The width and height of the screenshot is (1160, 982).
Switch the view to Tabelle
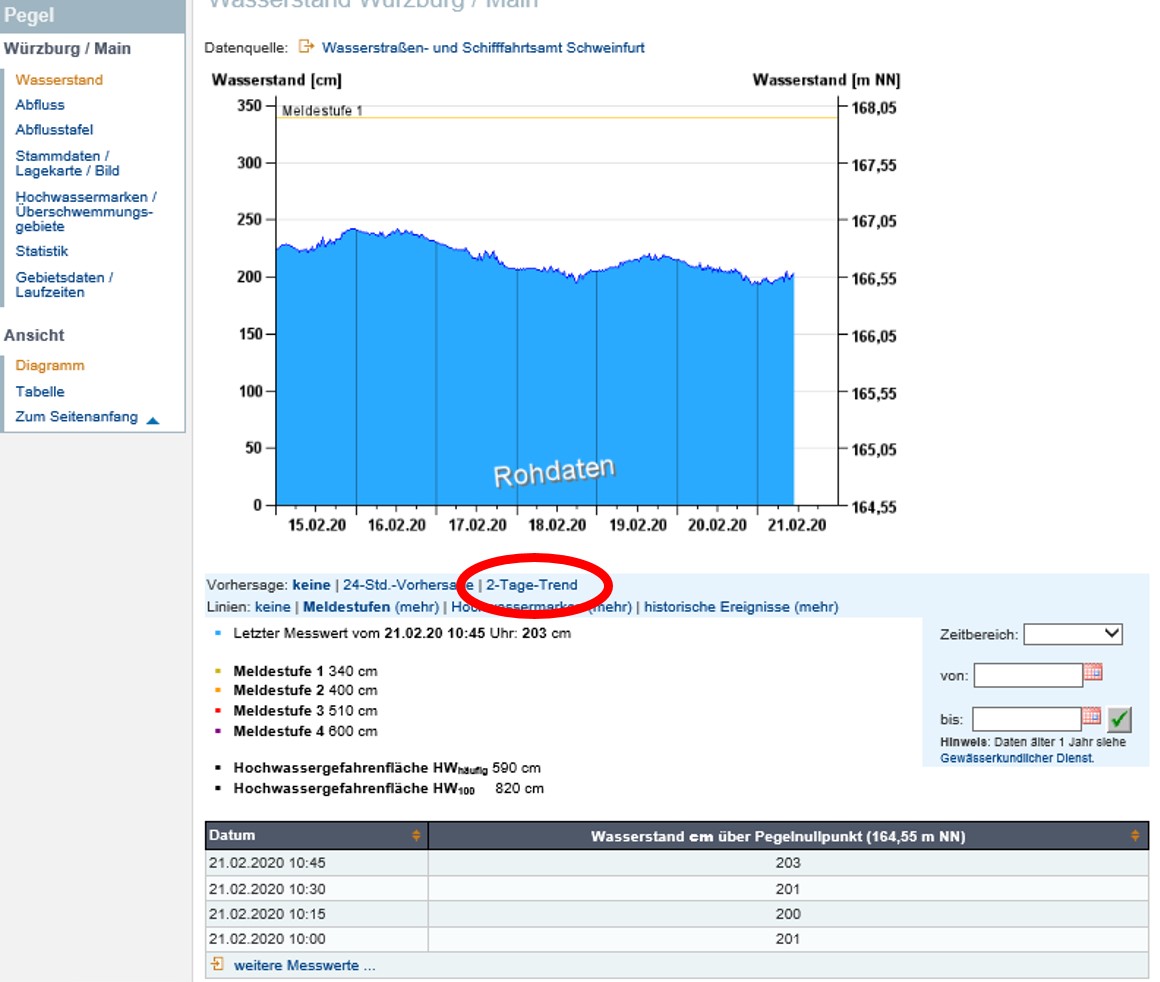pyautogui.click(x=40, y=391)
